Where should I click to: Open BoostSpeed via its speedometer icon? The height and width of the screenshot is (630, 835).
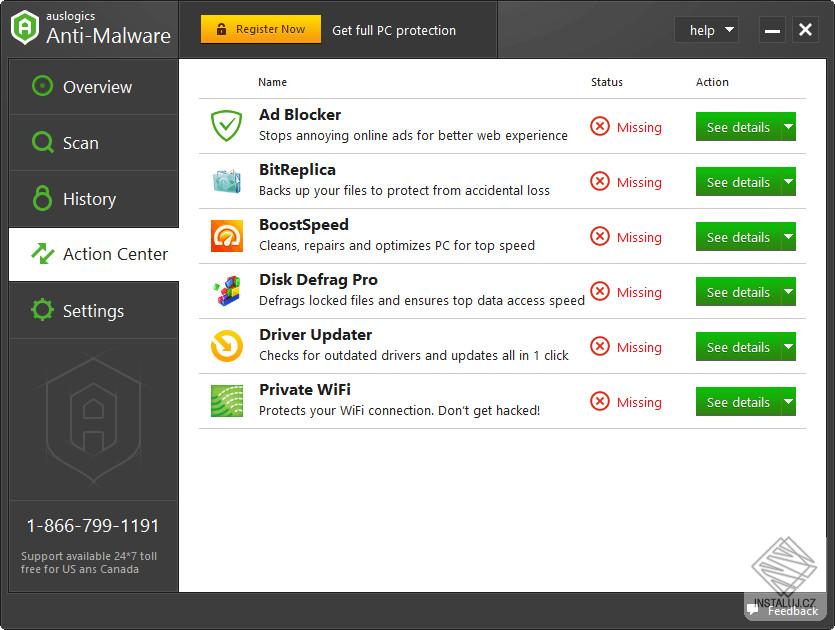coord(226,235)
